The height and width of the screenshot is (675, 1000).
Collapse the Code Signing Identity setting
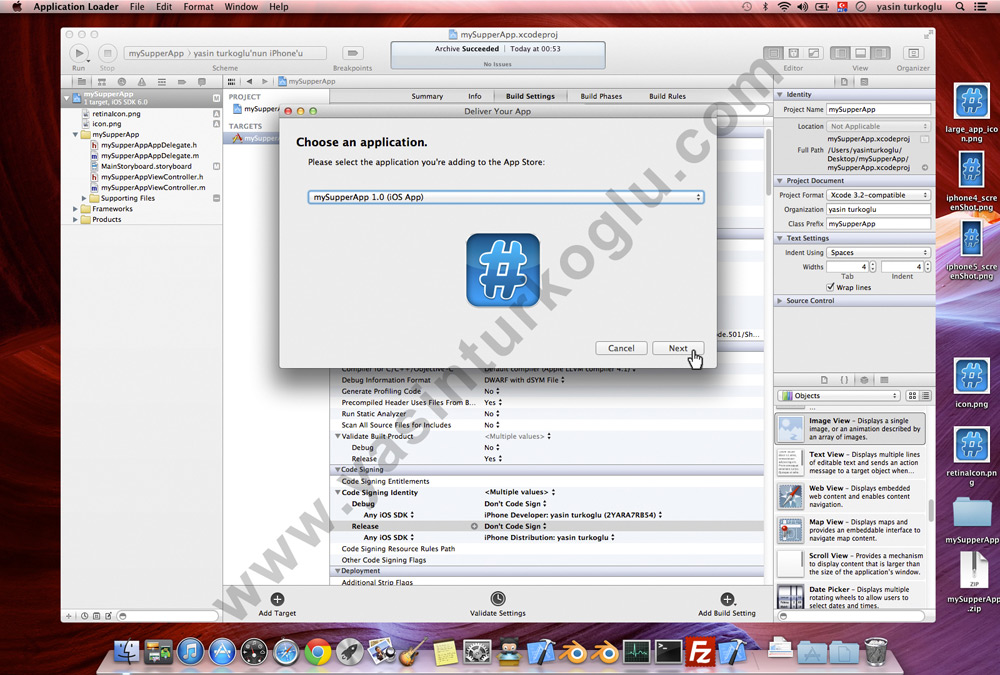click(337, 493)
